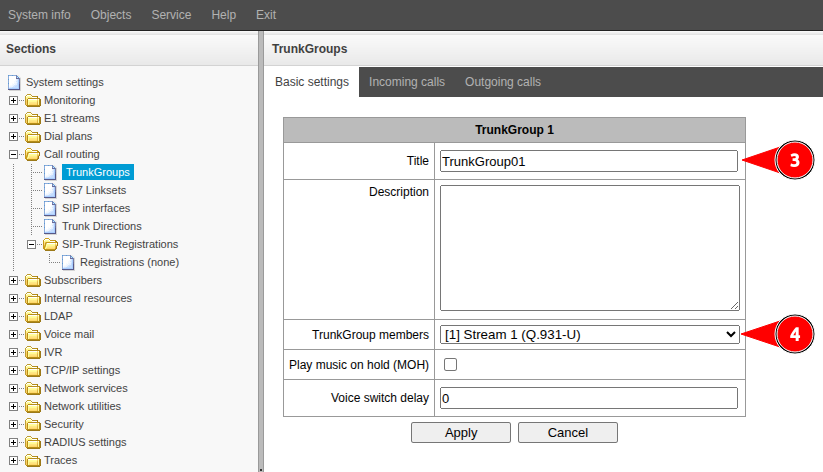Open the Objects menu

pyautogui.click(x=111, y=15)
